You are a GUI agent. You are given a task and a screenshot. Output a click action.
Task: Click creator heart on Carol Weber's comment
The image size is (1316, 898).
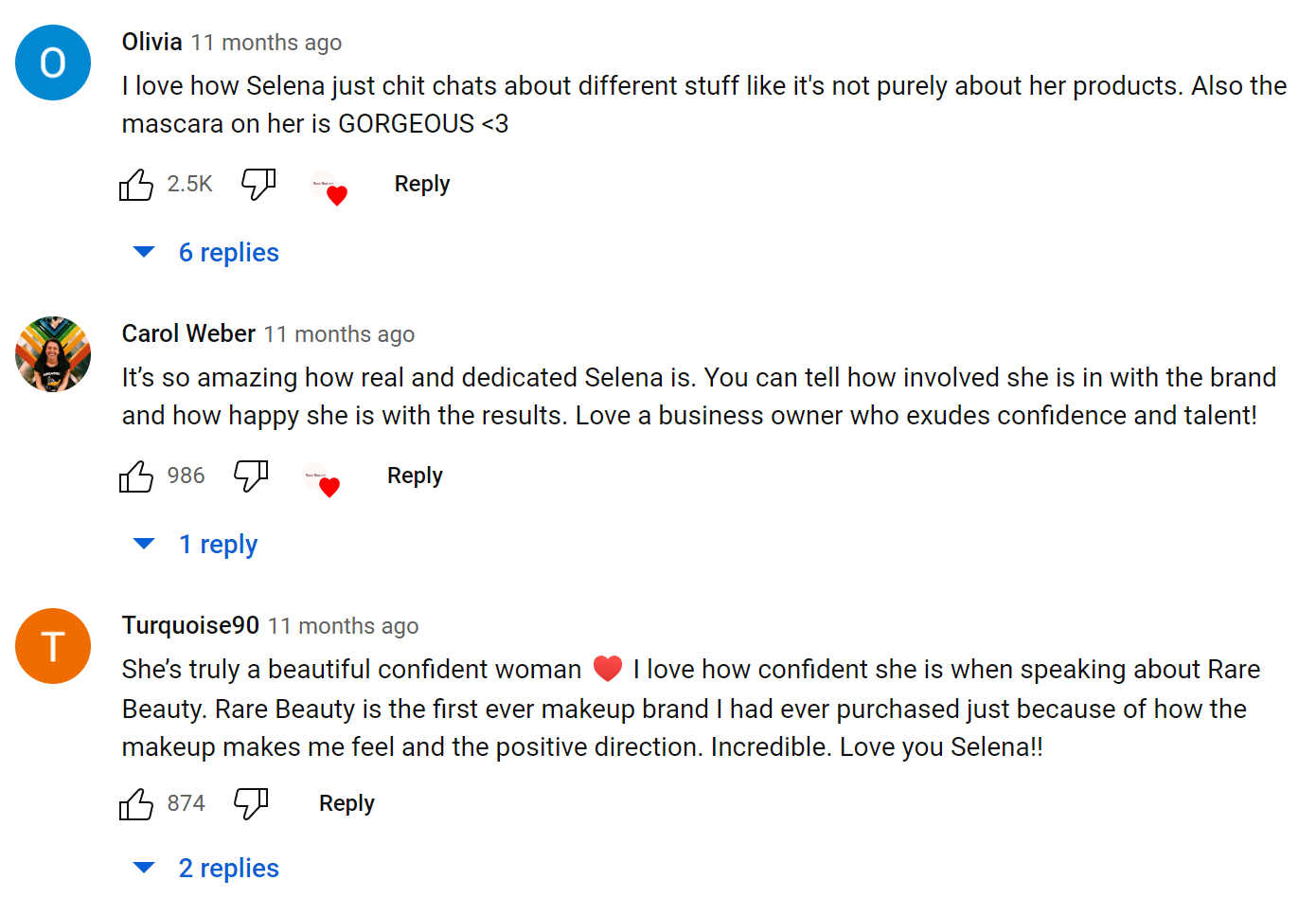pyautogui.click(x=322, y=480)
